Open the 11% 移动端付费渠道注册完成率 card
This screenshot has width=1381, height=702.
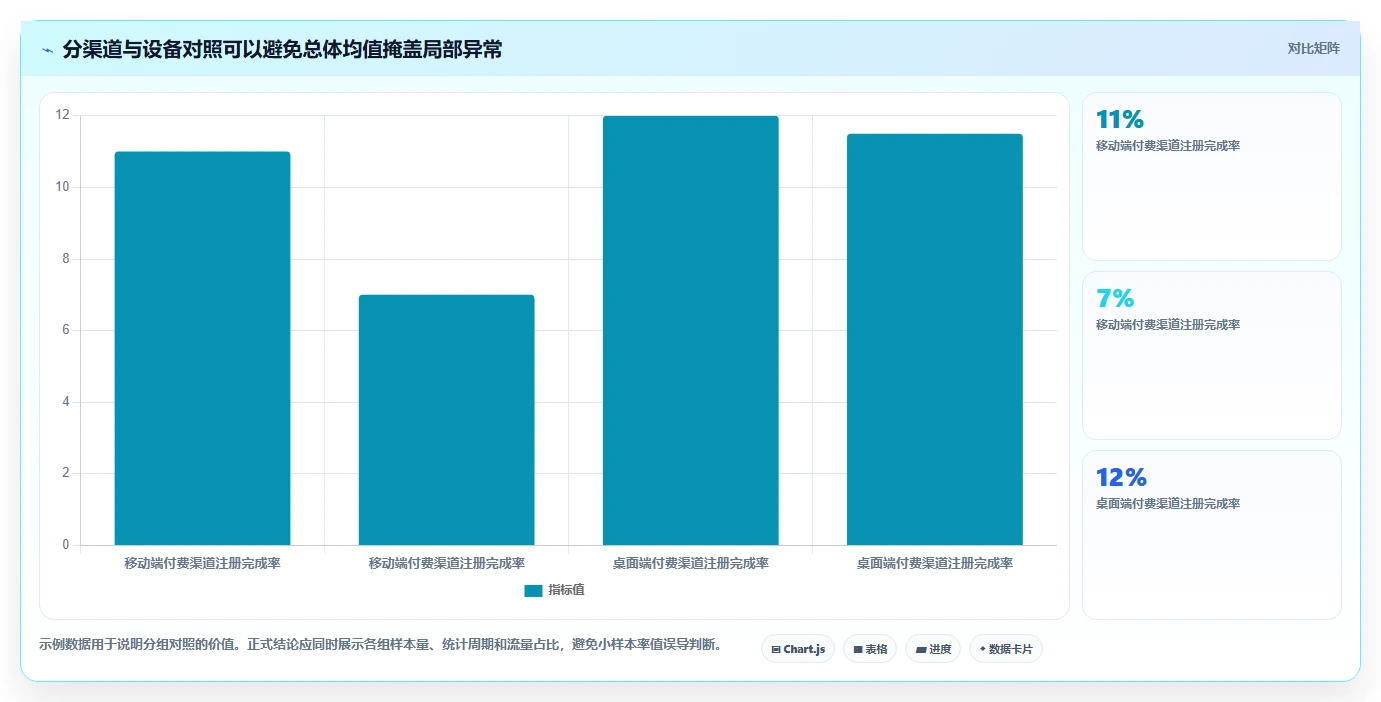(x=1211, y=177)
